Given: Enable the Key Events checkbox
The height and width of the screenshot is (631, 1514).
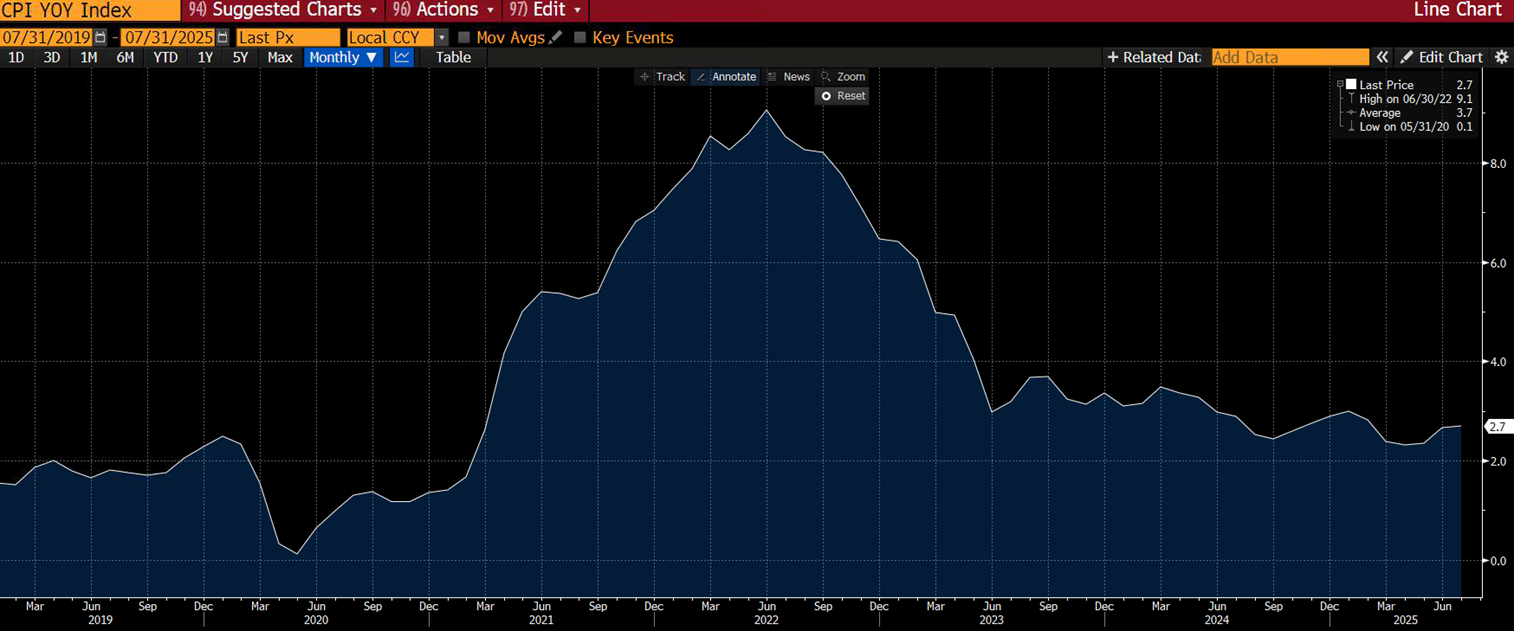Looking at the screenshot, I should point(580,38).
